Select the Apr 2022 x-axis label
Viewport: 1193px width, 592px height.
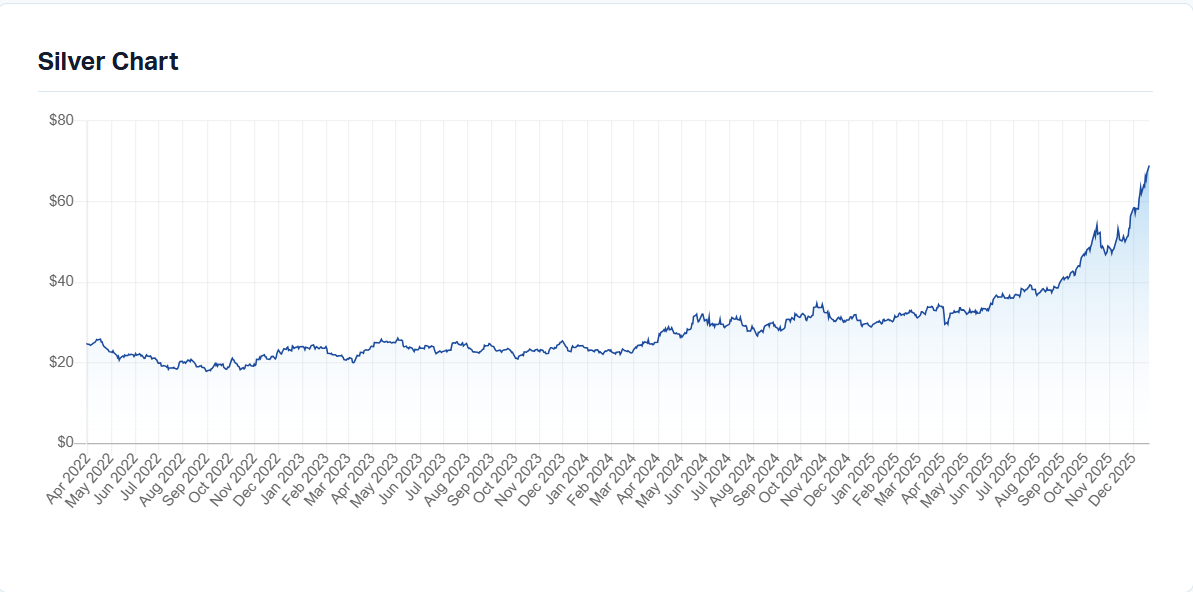coord(66,478)
